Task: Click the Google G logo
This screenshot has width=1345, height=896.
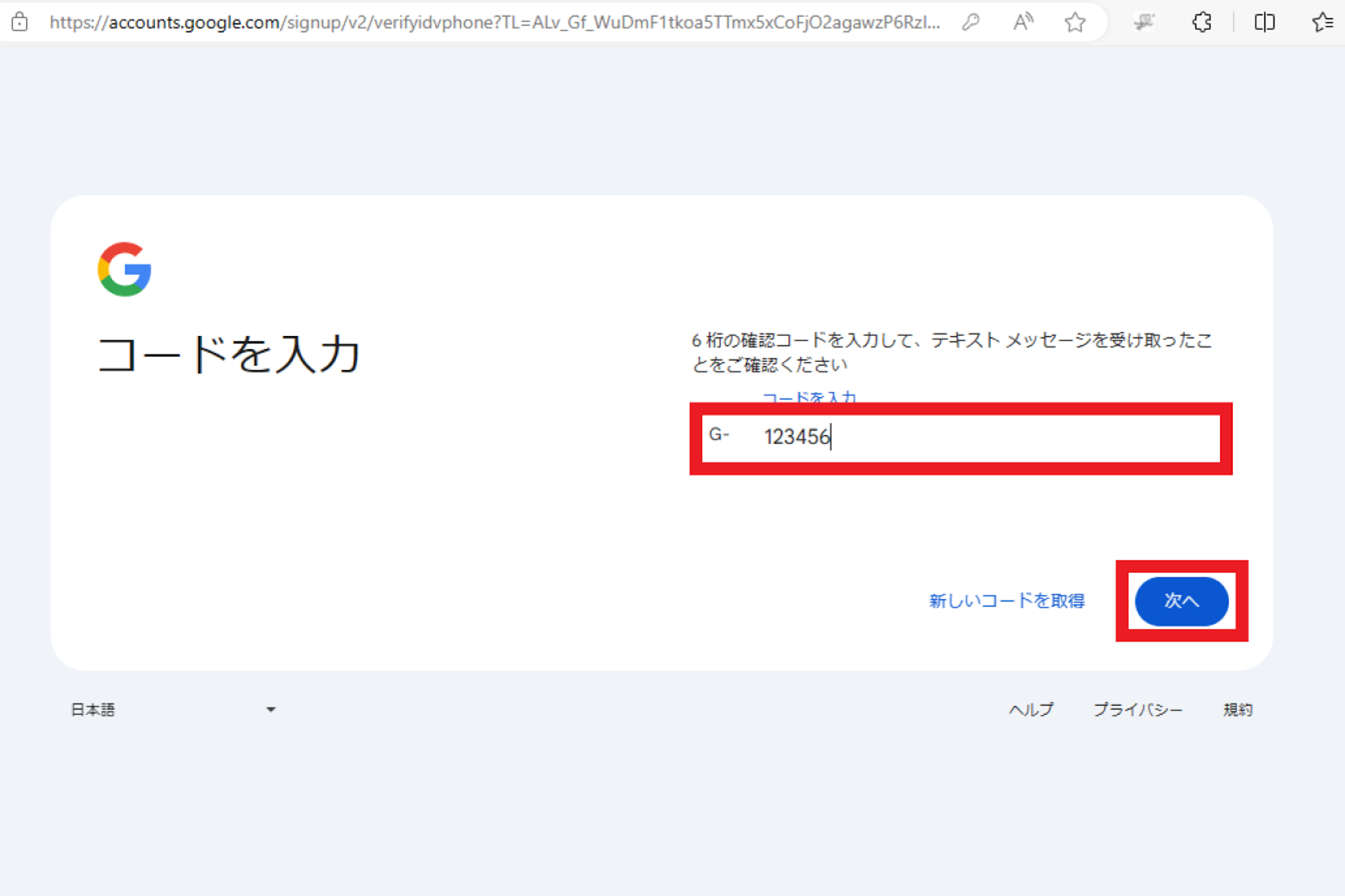Action: pyautogui.click(x=124, y=269)
